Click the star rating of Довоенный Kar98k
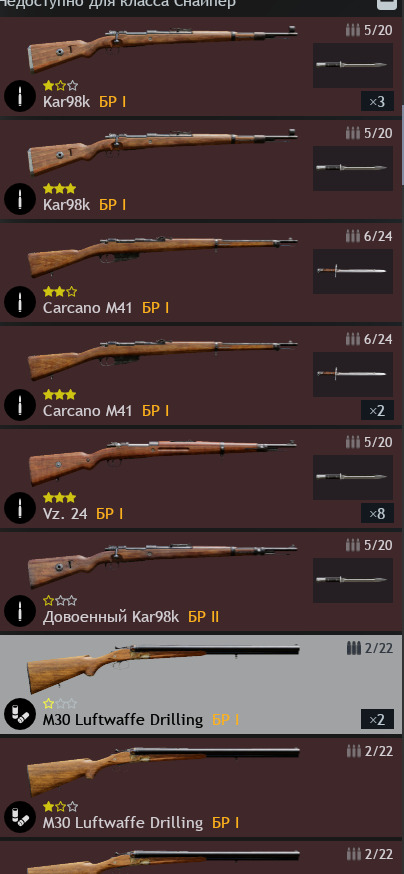This screenshot has height=874, width=404. [60, 601]
